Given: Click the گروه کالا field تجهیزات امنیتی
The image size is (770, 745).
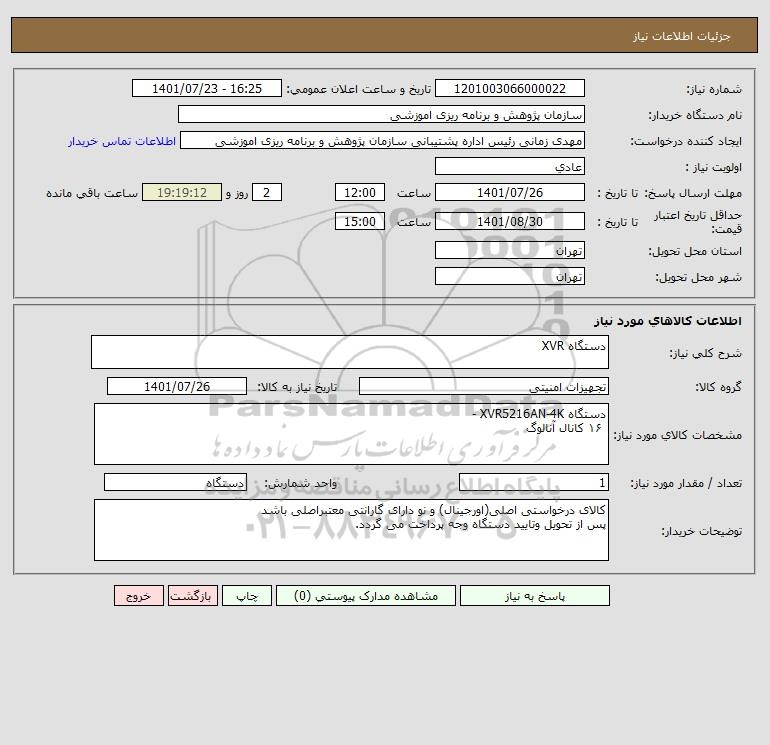Looking at the screenshot, I should [484, 386].
